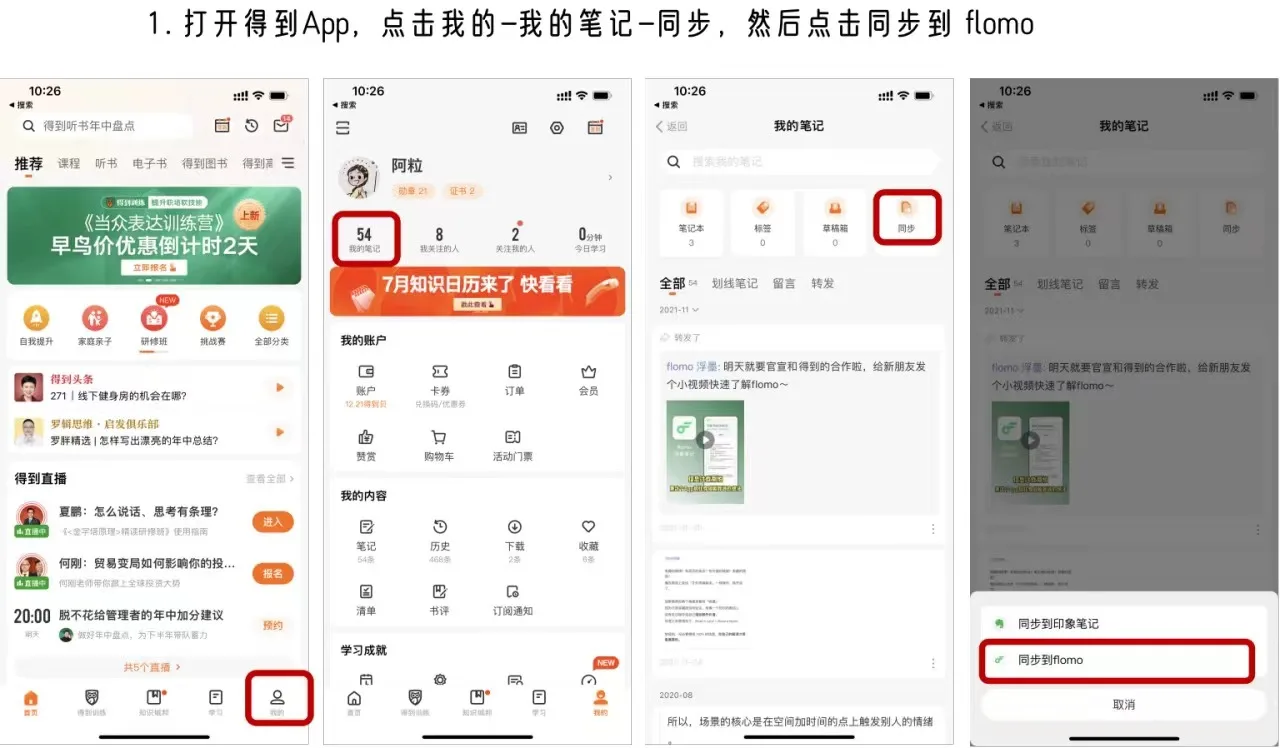Viewport: 1280px width, 748px height.
Task: Tap the red-boxed 同步 sync icon
Action: pos(907,214)
